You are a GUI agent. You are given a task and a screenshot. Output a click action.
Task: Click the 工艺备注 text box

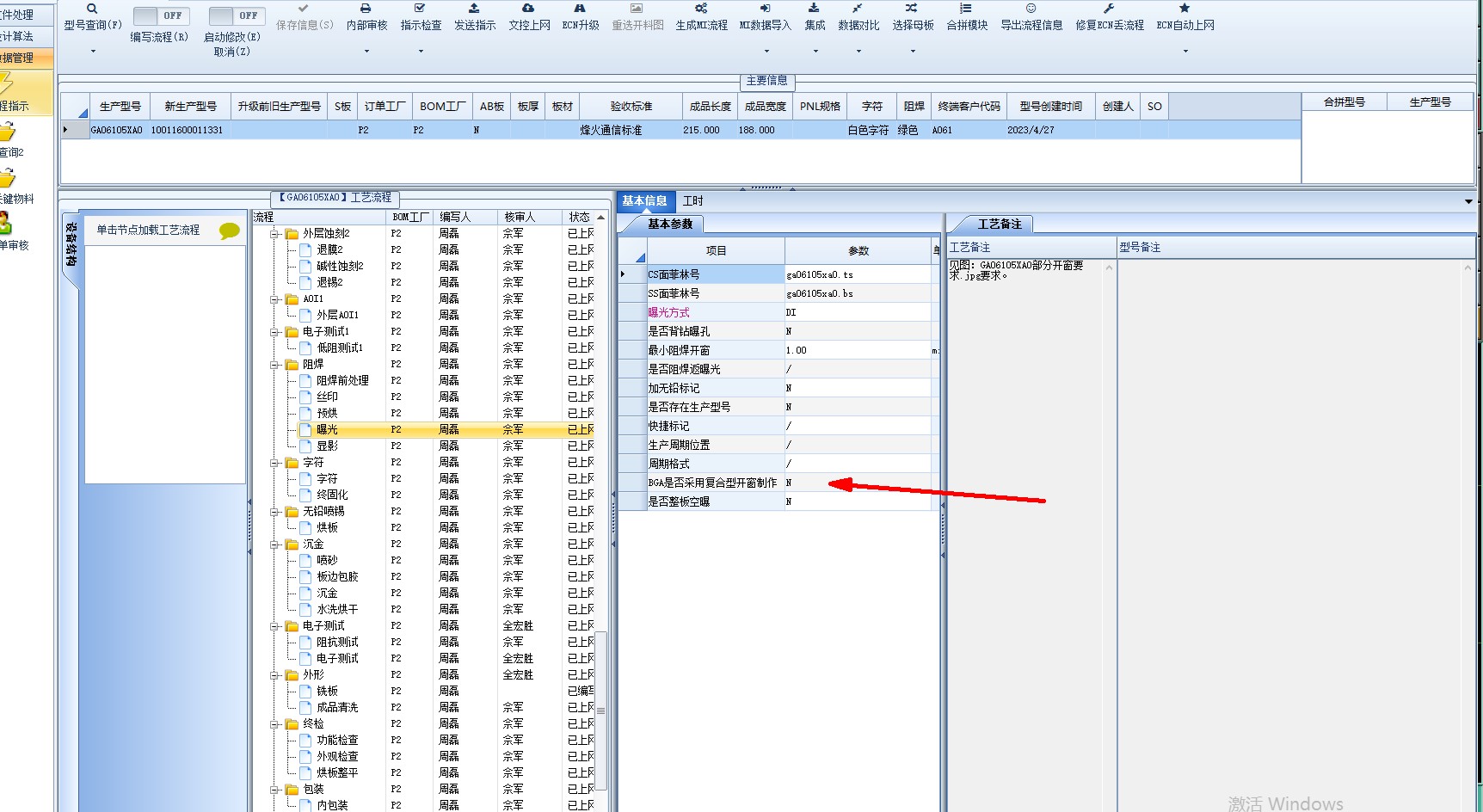pyautogui.click(x=1025, y=533)
